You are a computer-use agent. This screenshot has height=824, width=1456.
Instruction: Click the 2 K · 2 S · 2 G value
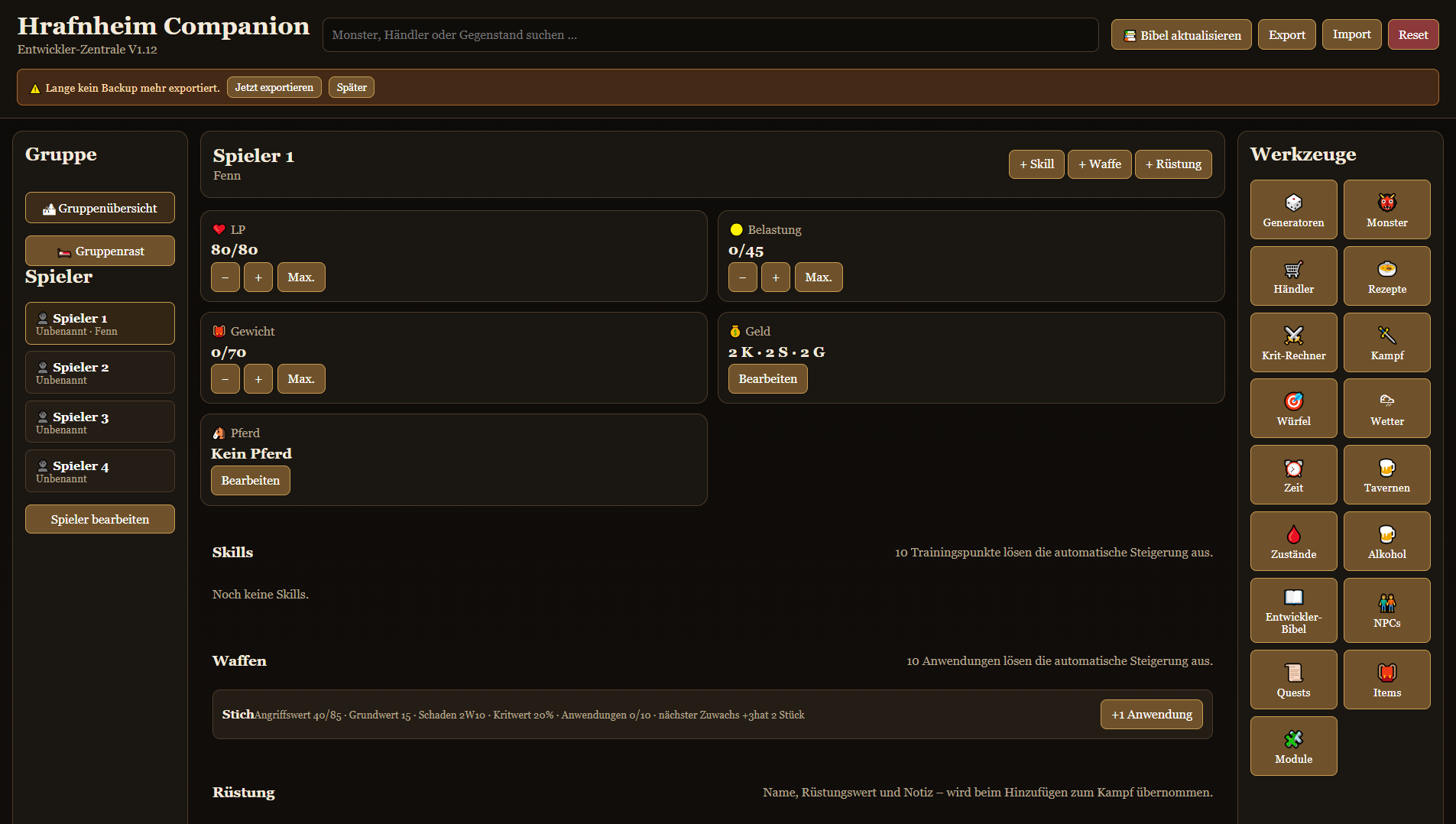tap(777, 352)
